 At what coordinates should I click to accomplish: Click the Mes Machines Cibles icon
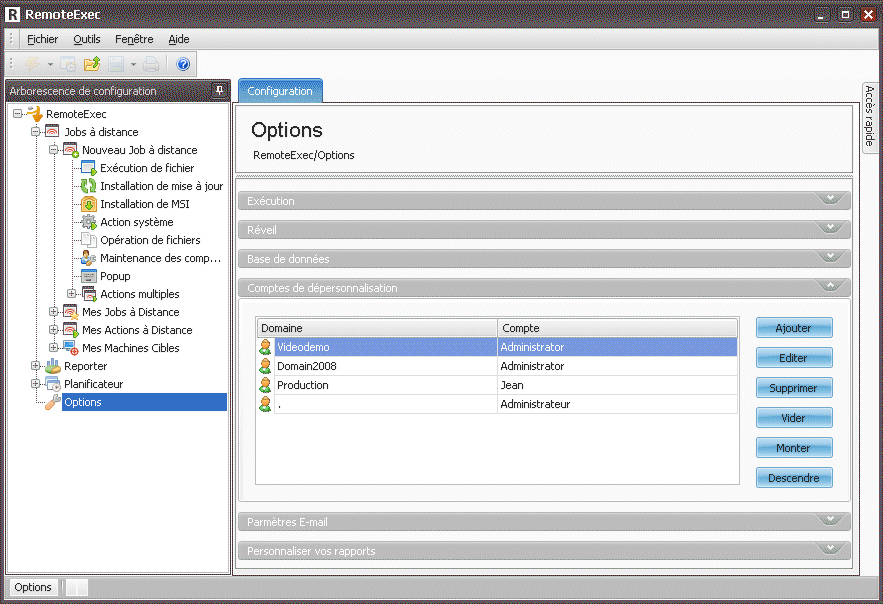coord(70,348)
